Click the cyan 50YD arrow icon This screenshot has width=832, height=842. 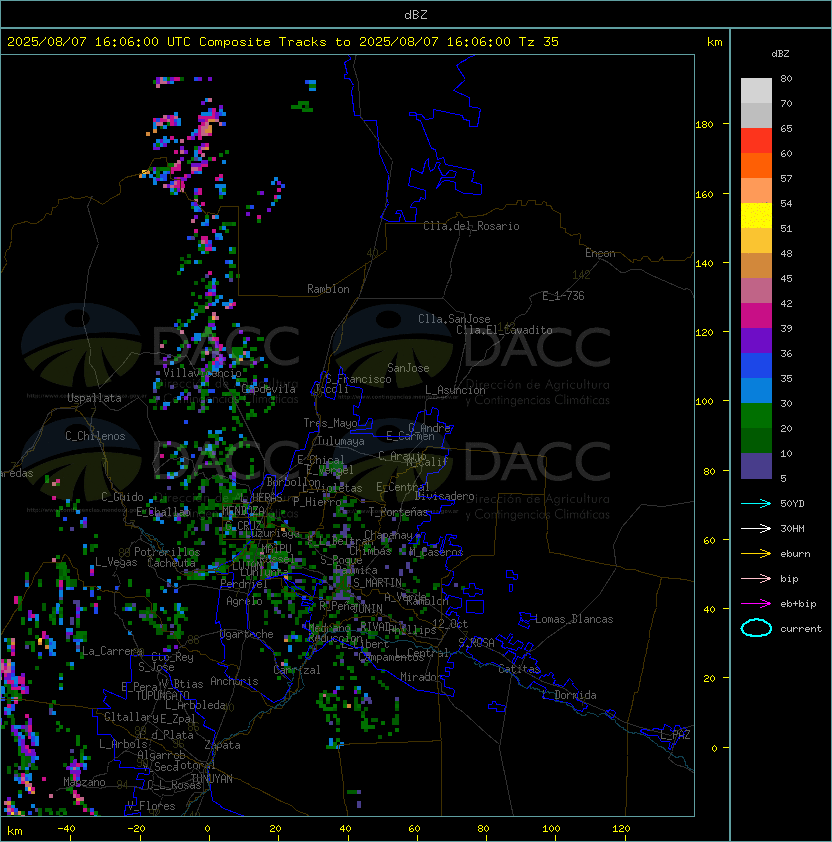(x=756, y=503)
